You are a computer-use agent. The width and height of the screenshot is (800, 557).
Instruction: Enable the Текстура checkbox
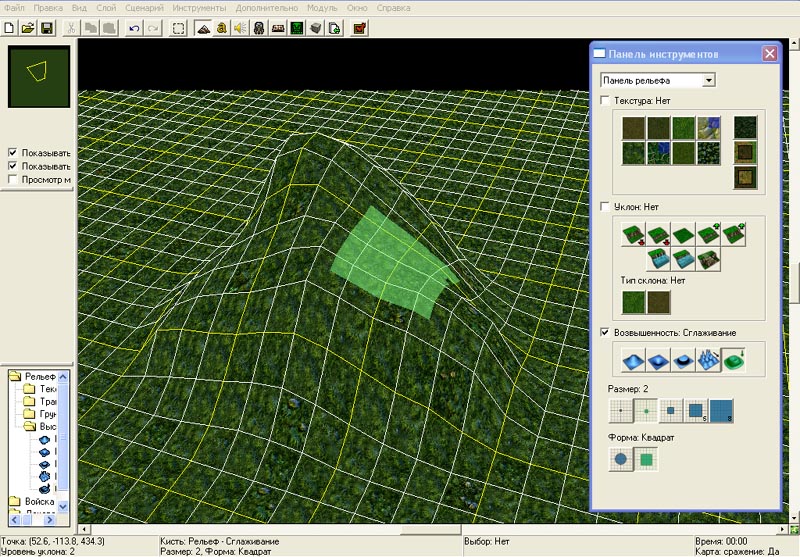click(605, 101)
